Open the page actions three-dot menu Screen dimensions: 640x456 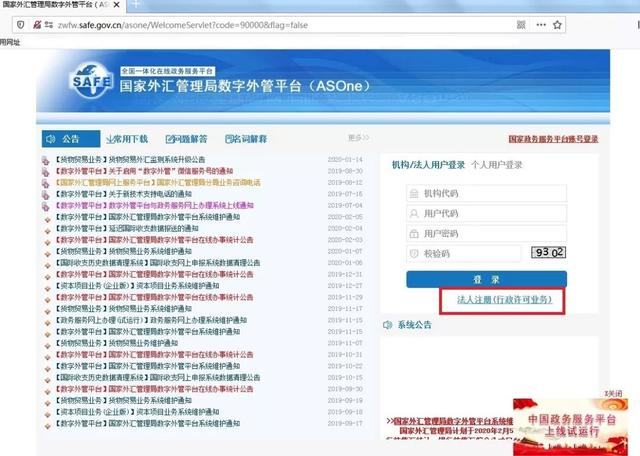click(541, 25)
